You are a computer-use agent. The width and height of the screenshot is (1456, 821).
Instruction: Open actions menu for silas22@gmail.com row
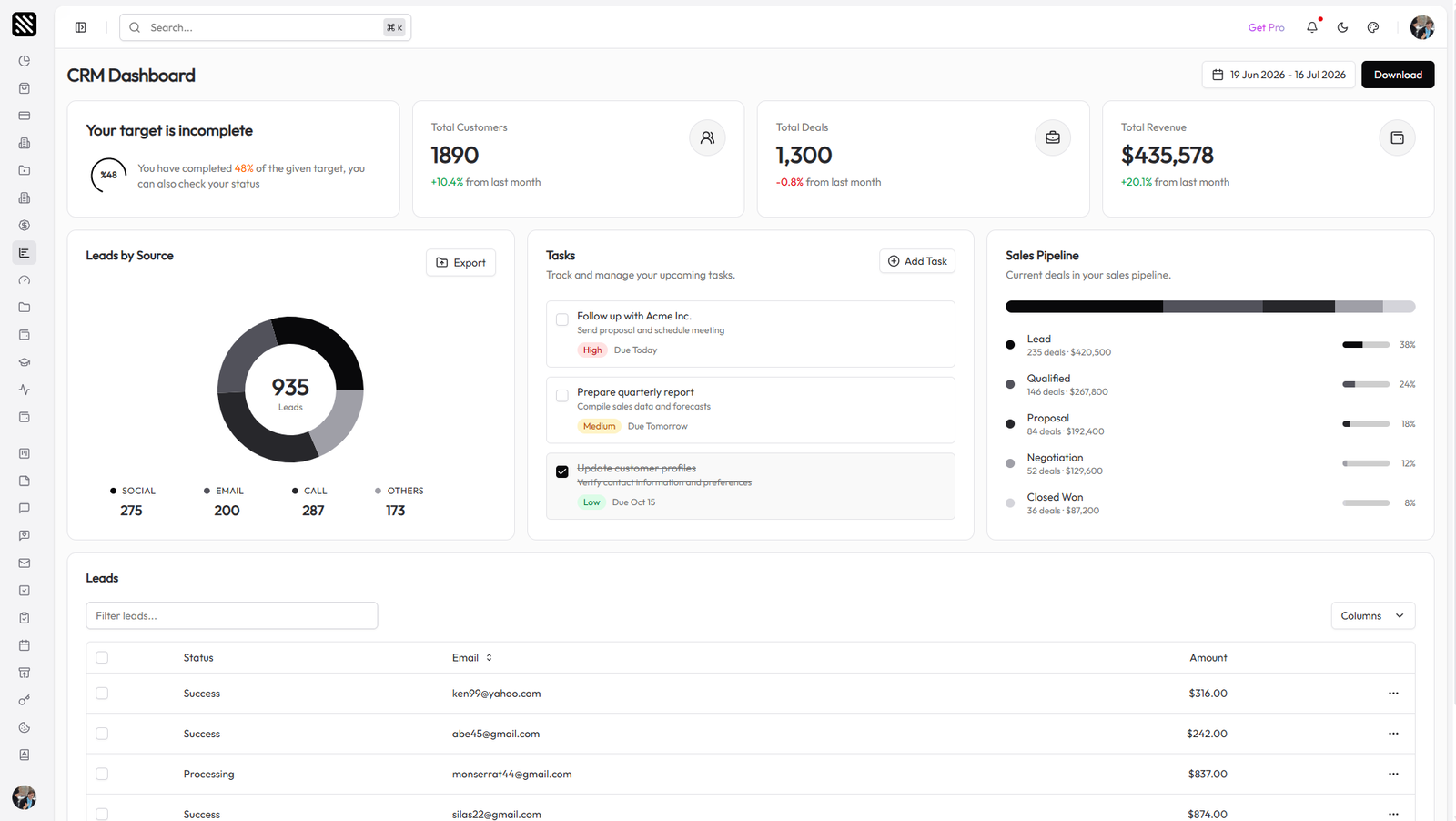pyautogui.click(x=1393, y=814)
